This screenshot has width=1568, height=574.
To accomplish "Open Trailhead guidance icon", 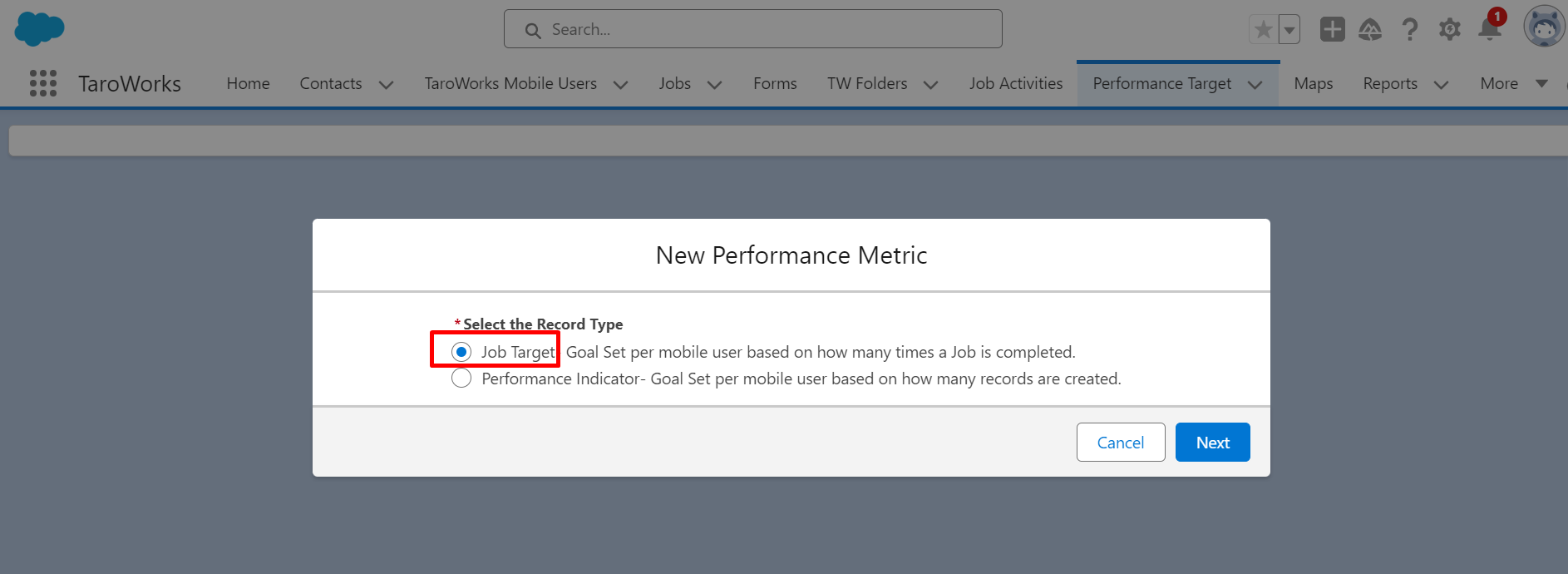I will [x=1370, y=30].
